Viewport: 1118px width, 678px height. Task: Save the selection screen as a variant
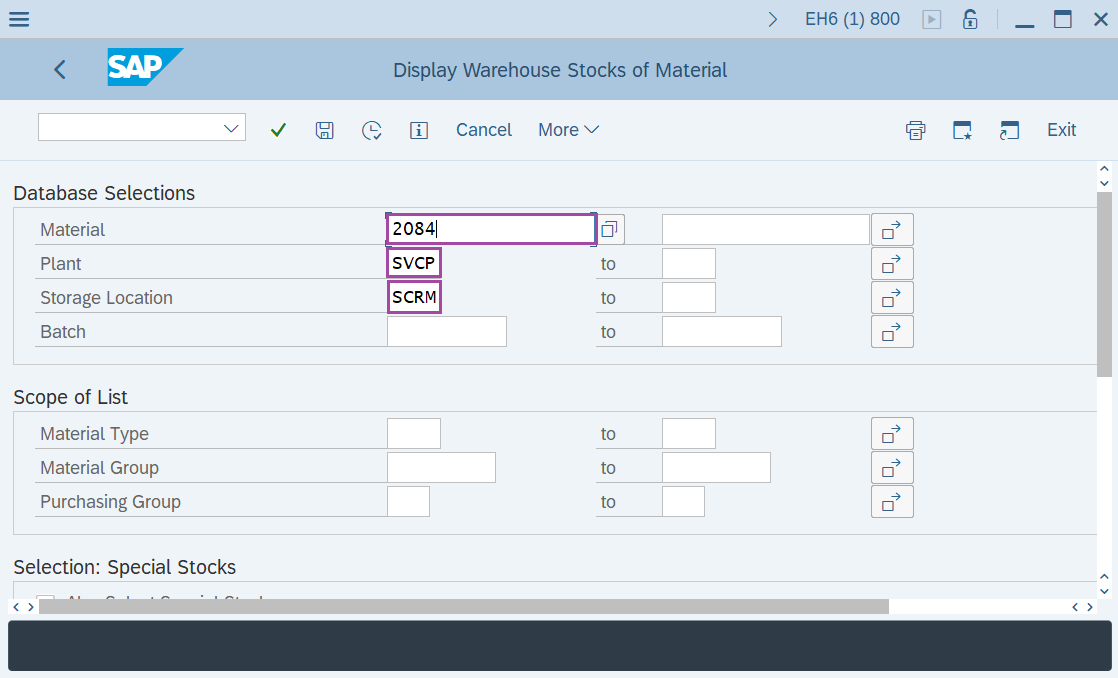coord(324,129)
